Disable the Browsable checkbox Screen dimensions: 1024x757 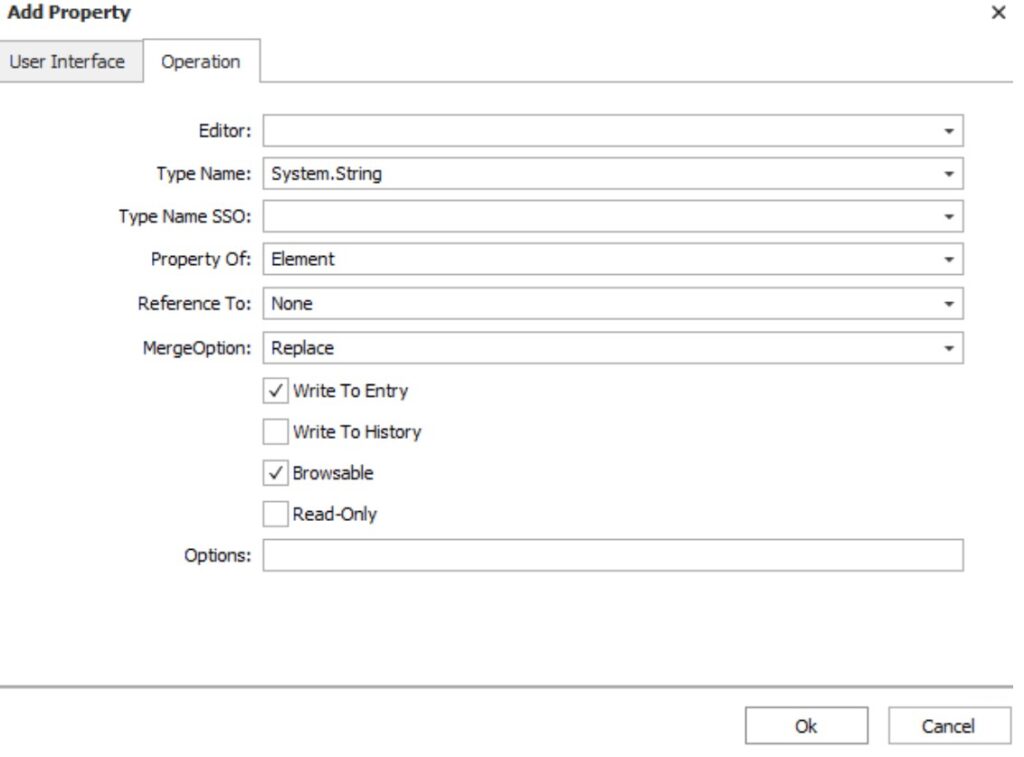(x=276, y=473)
